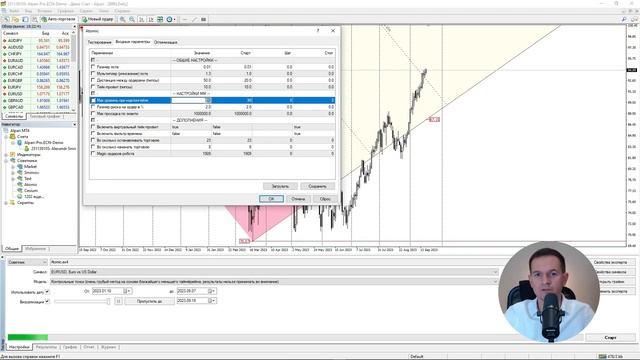
Task: Toggle the Визуализация checkbox
Action: [47, 302]
